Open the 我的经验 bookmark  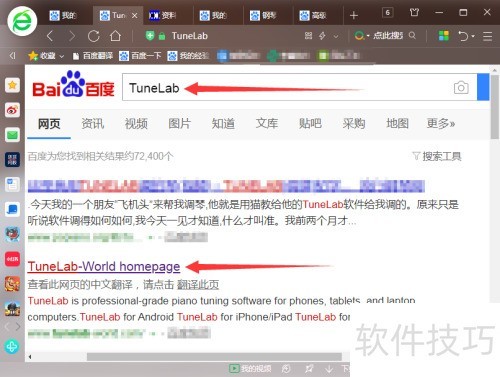(x=188, y=56)
